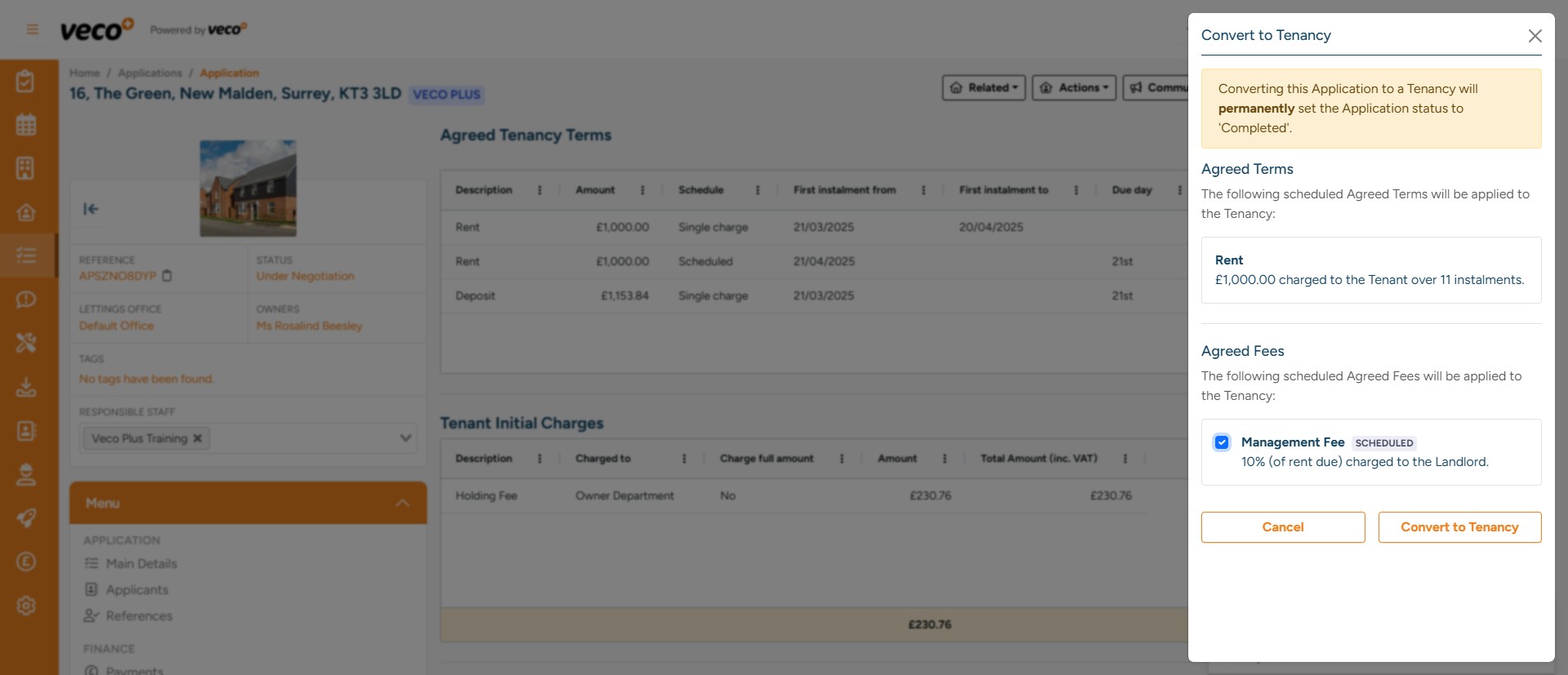Open the applications checklist sidebar icon
This screenshot has width=1568, height=675.
(26, 255)
